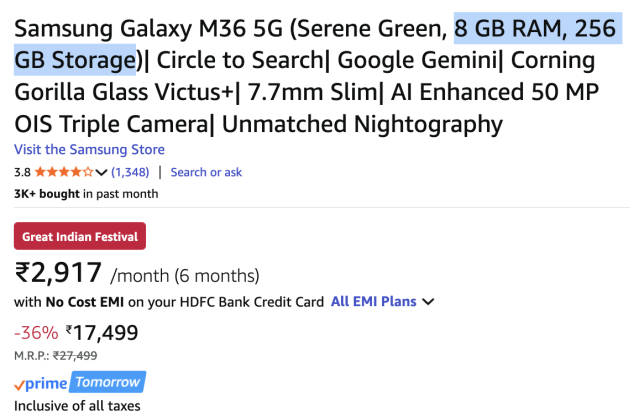Click the star rating icons
639x420 pixels.
point(63,172)
